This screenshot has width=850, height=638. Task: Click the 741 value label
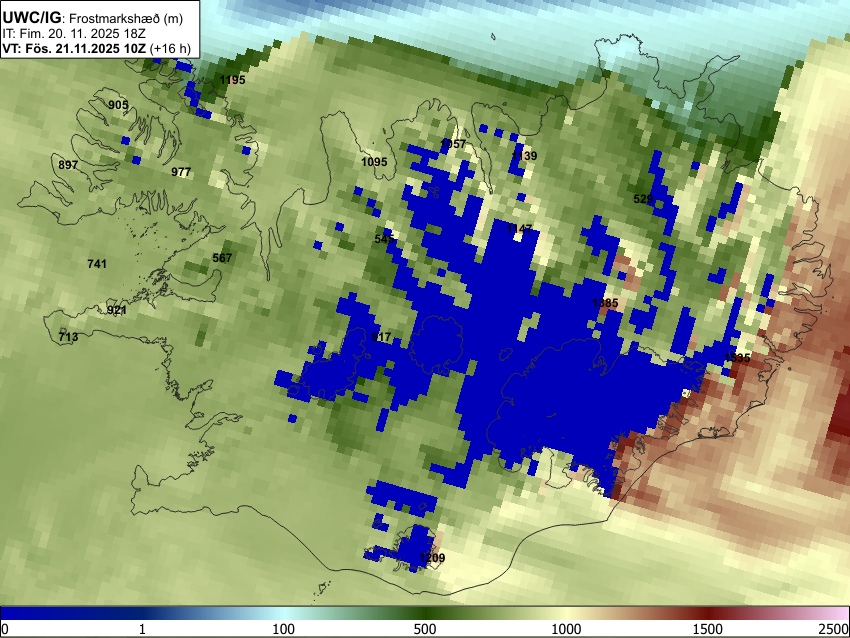[x=97, y=264]
